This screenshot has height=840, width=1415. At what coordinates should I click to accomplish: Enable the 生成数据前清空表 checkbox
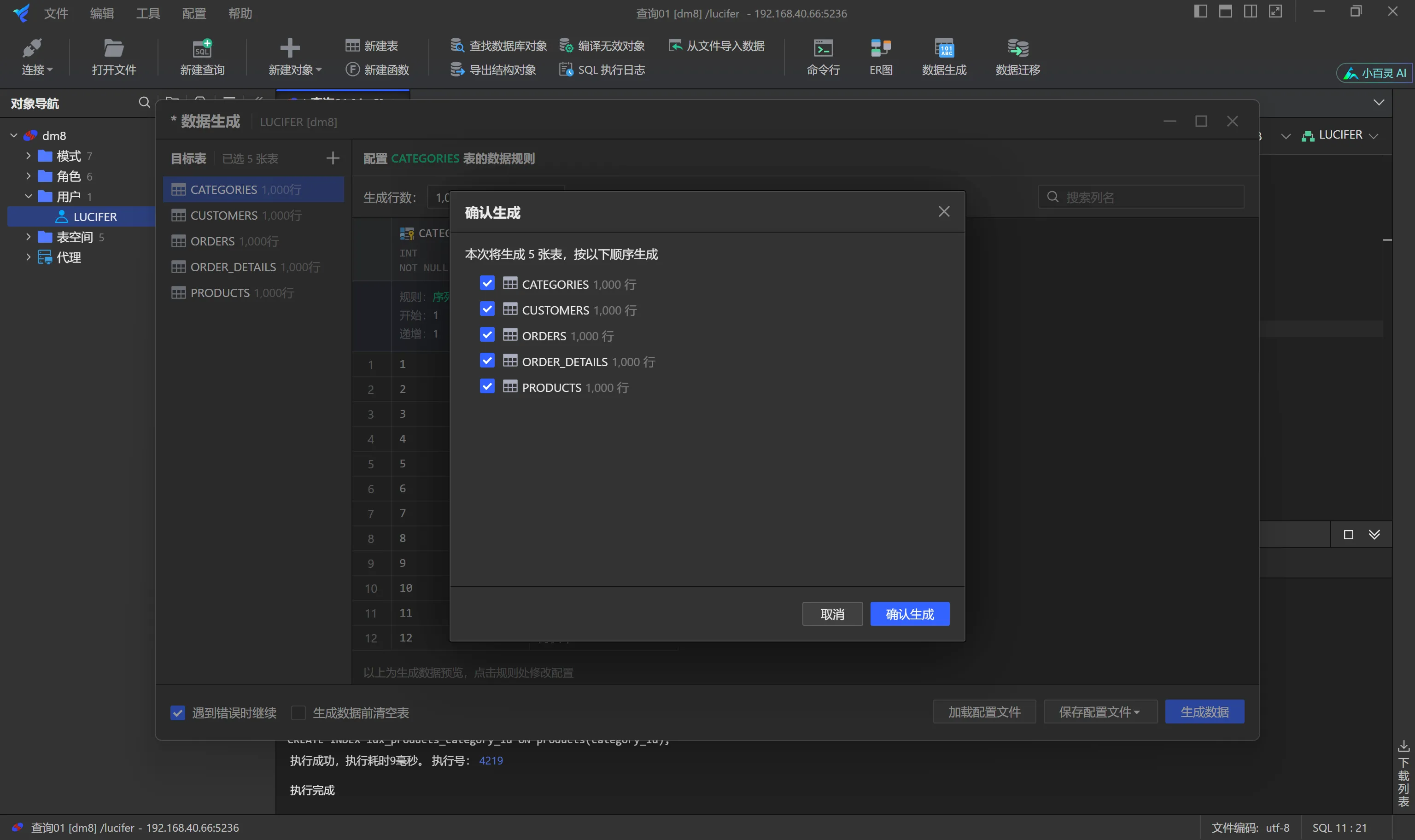[x=298, y=712]
